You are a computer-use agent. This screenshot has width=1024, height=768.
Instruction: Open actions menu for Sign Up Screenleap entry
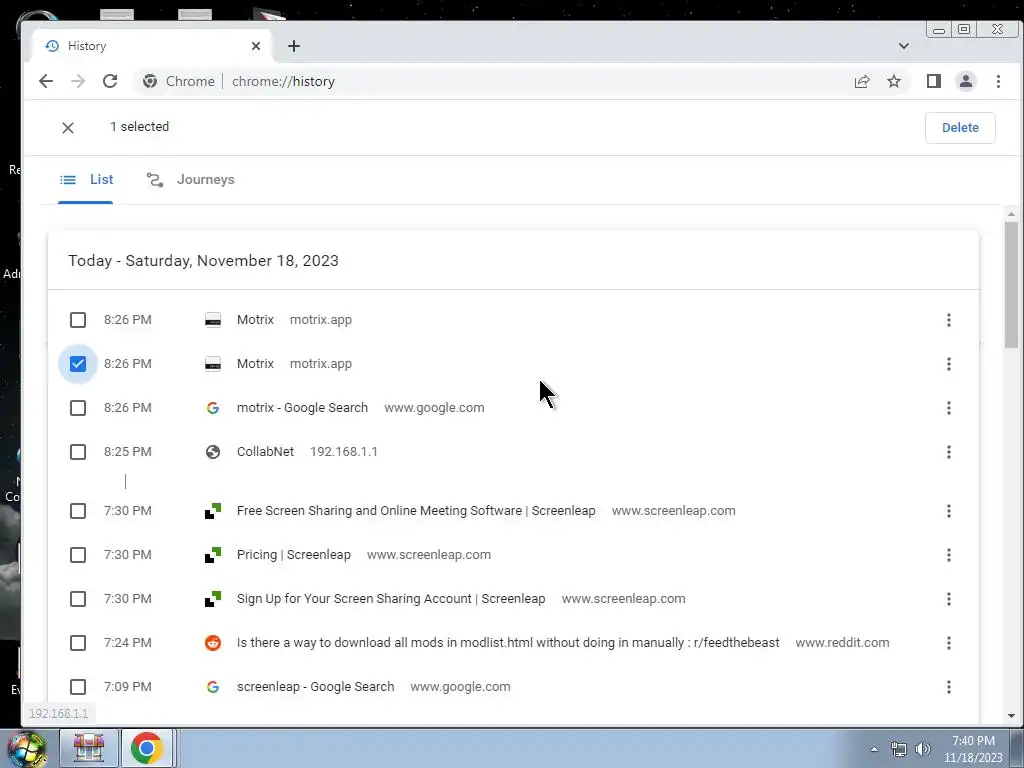coord(949,599)
